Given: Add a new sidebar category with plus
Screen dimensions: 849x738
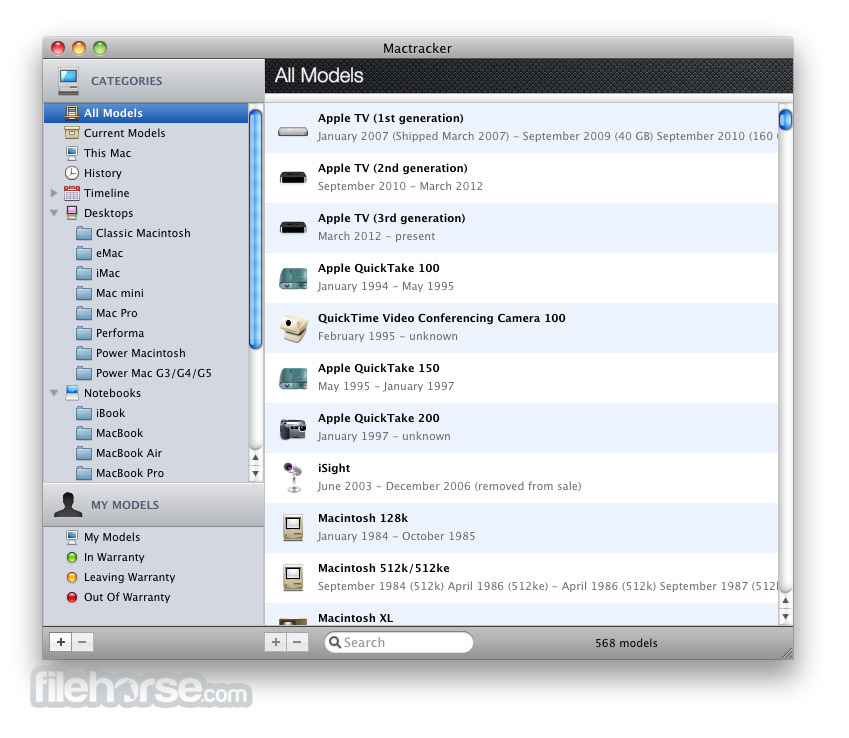Looking at the screenshot, I should pos(61,642).
